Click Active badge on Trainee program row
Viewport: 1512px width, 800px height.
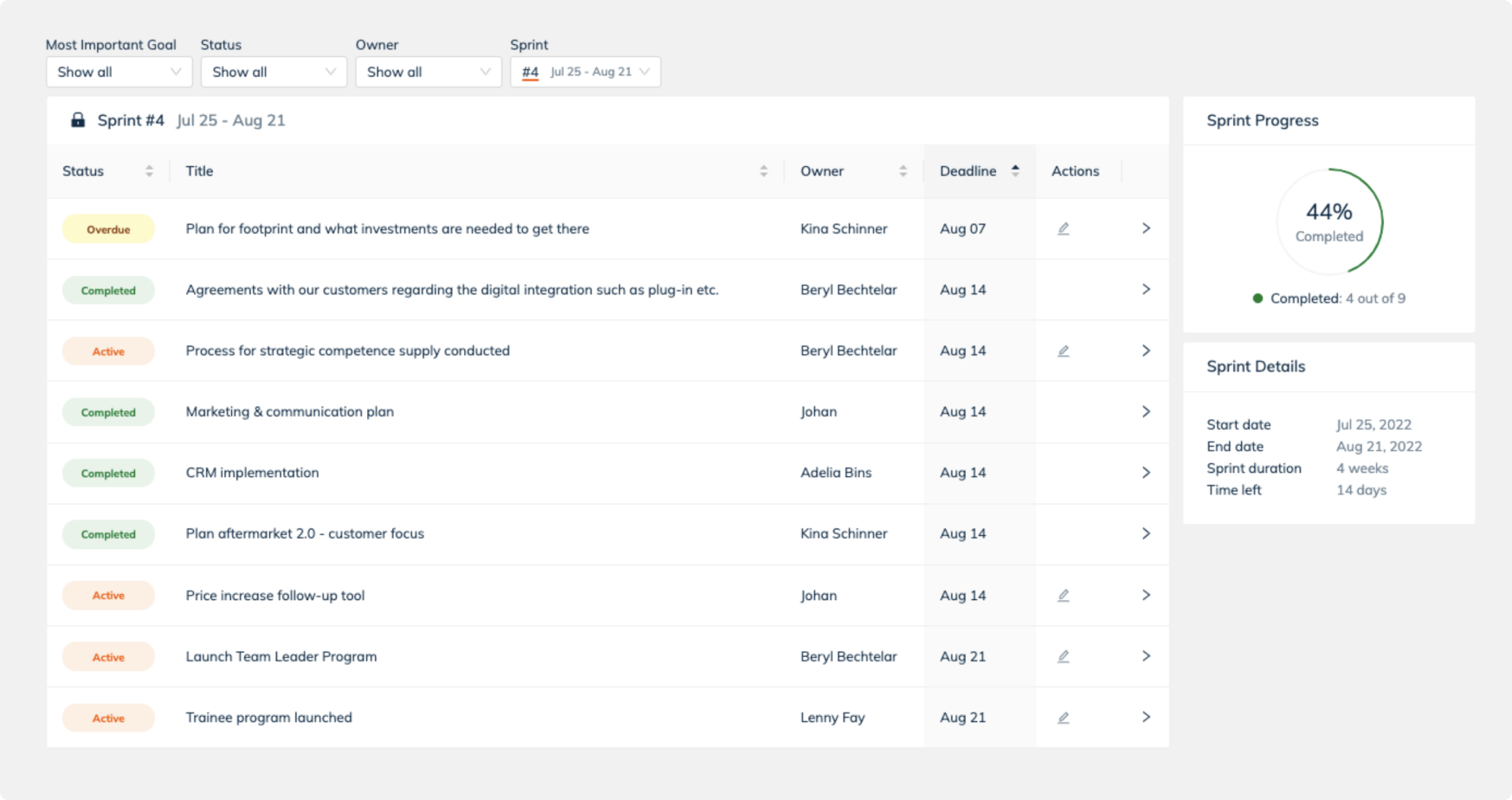(x=108, y=718)
